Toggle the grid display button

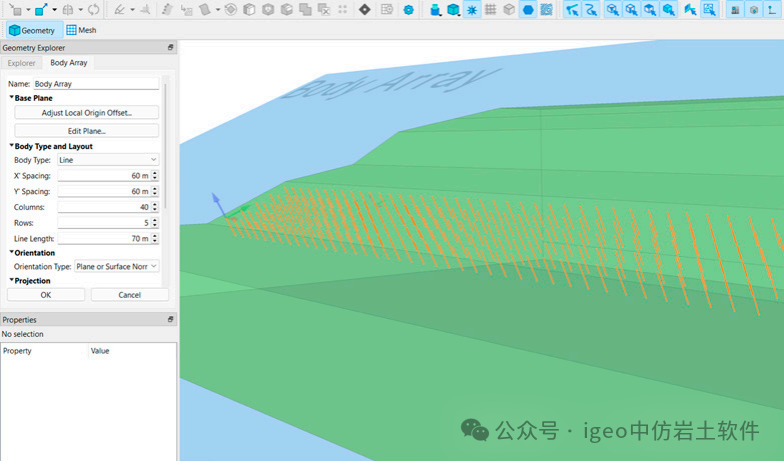click(x=490, y=10)
